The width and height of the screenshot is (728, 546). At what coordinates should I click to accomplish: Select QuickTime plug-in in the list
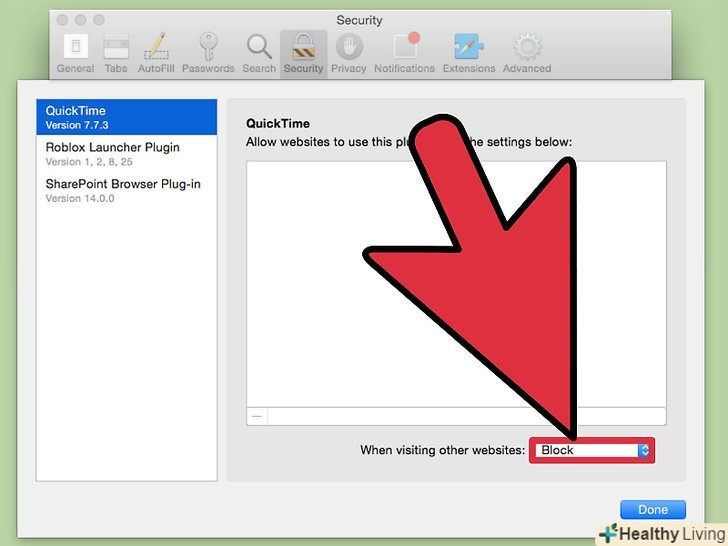[127, 117]
